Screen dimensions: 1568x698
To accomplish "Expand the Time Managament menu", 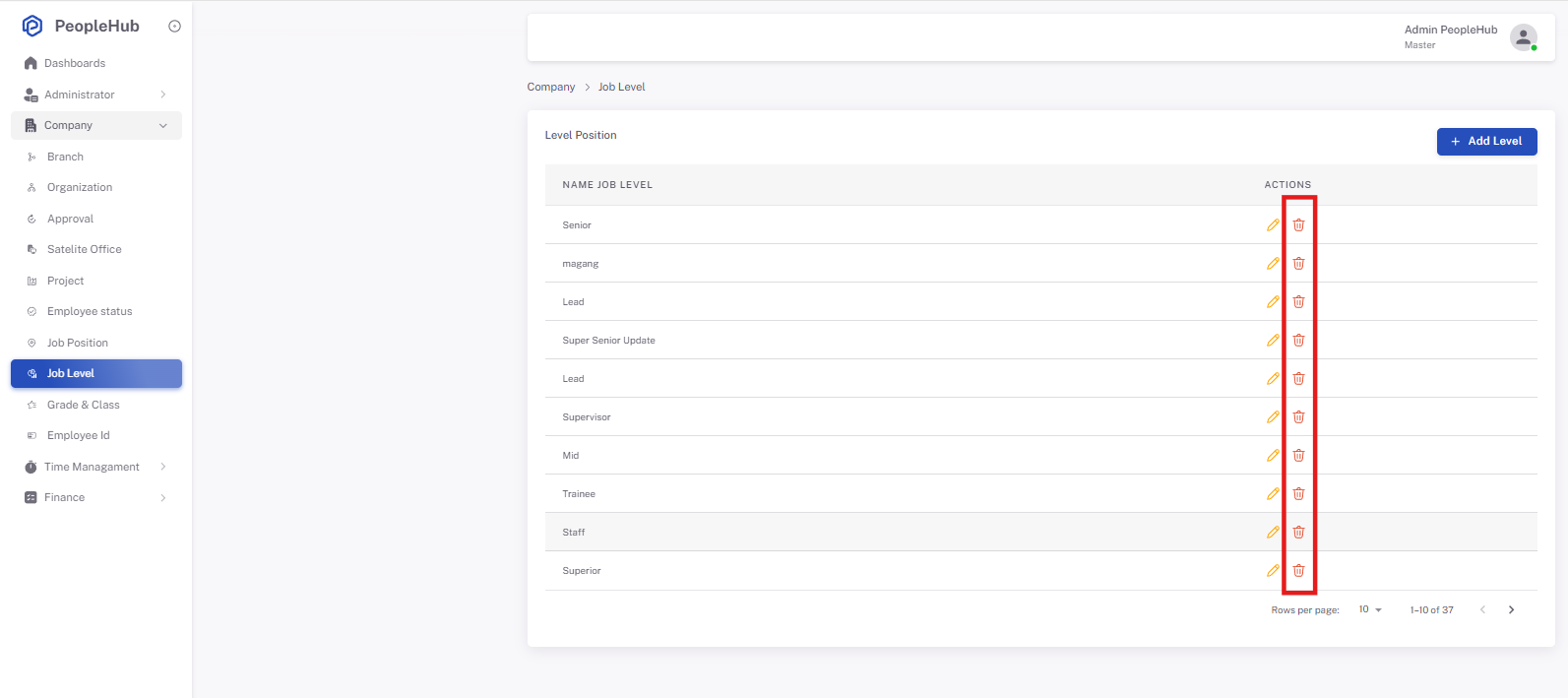I will 96,467.
